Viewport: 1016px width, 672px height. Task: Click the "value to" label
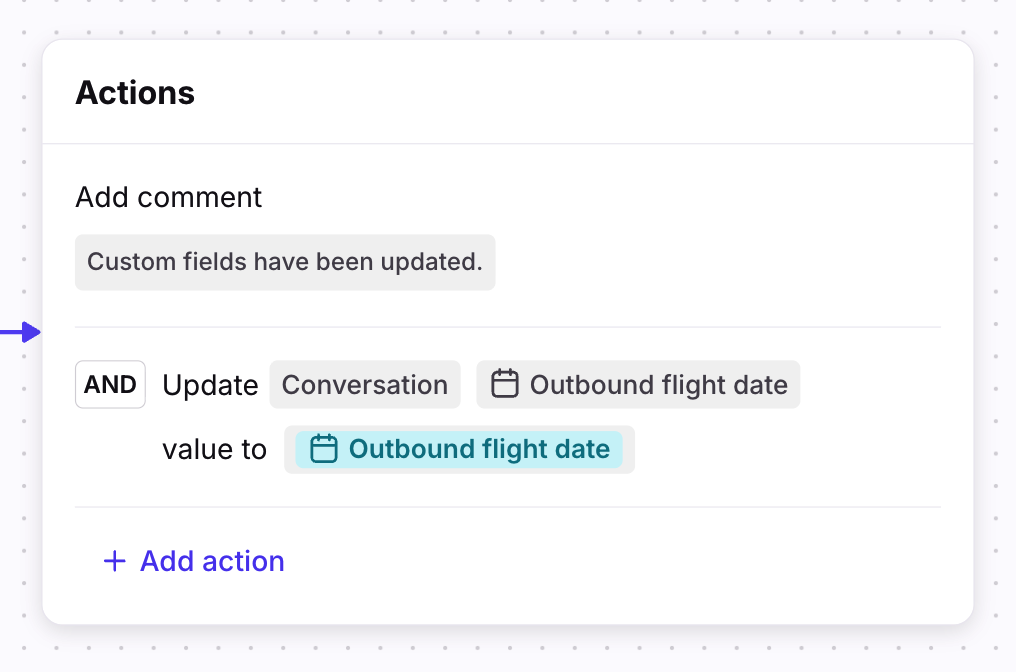pyautogui.click(x=214, y=450)
